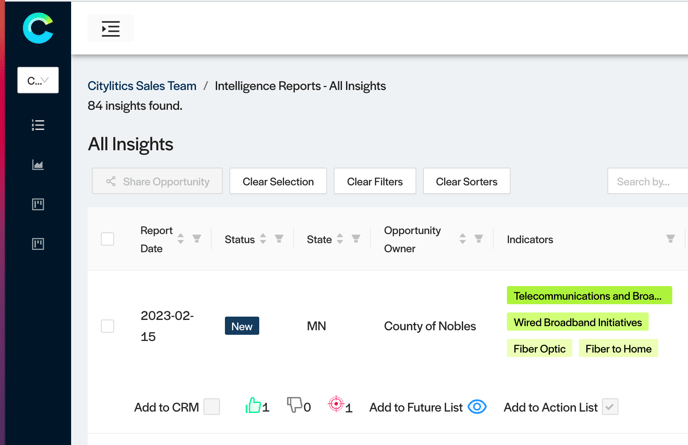Open the team selector dropdown in sidebar
Viewport: 688px width, 445px height.
click(x=38, y=80)
